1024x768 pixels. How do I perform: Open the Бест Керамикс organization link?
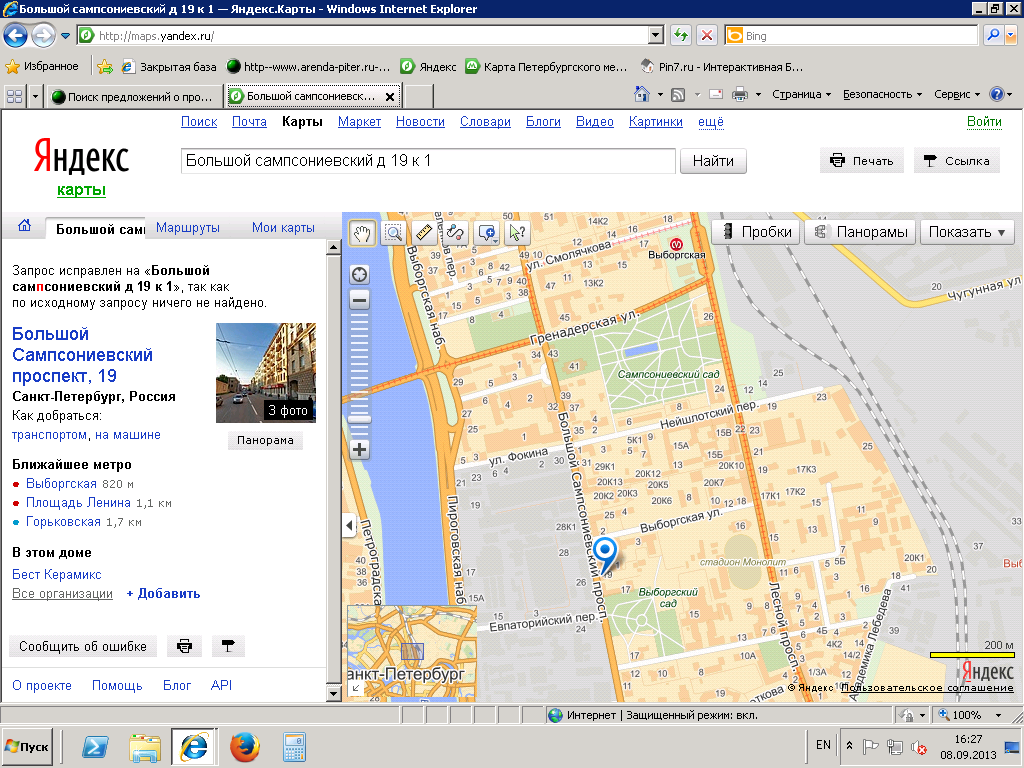click(x=57, y=575)
